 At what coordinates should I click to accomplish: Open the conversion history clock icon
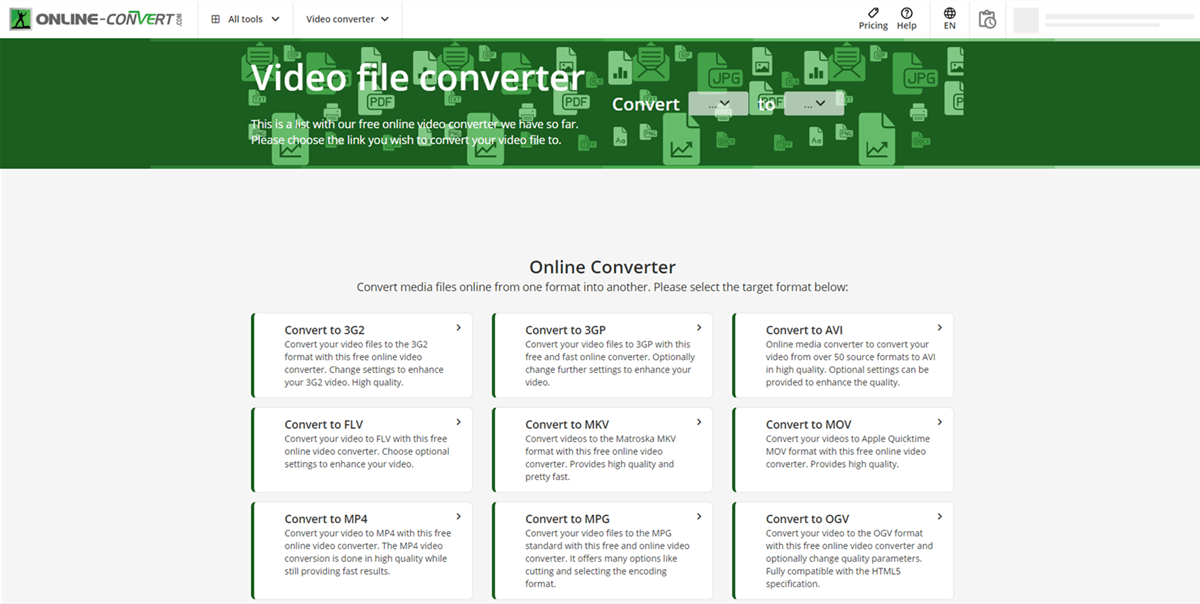pyautogui.click(x=987, y=19)
